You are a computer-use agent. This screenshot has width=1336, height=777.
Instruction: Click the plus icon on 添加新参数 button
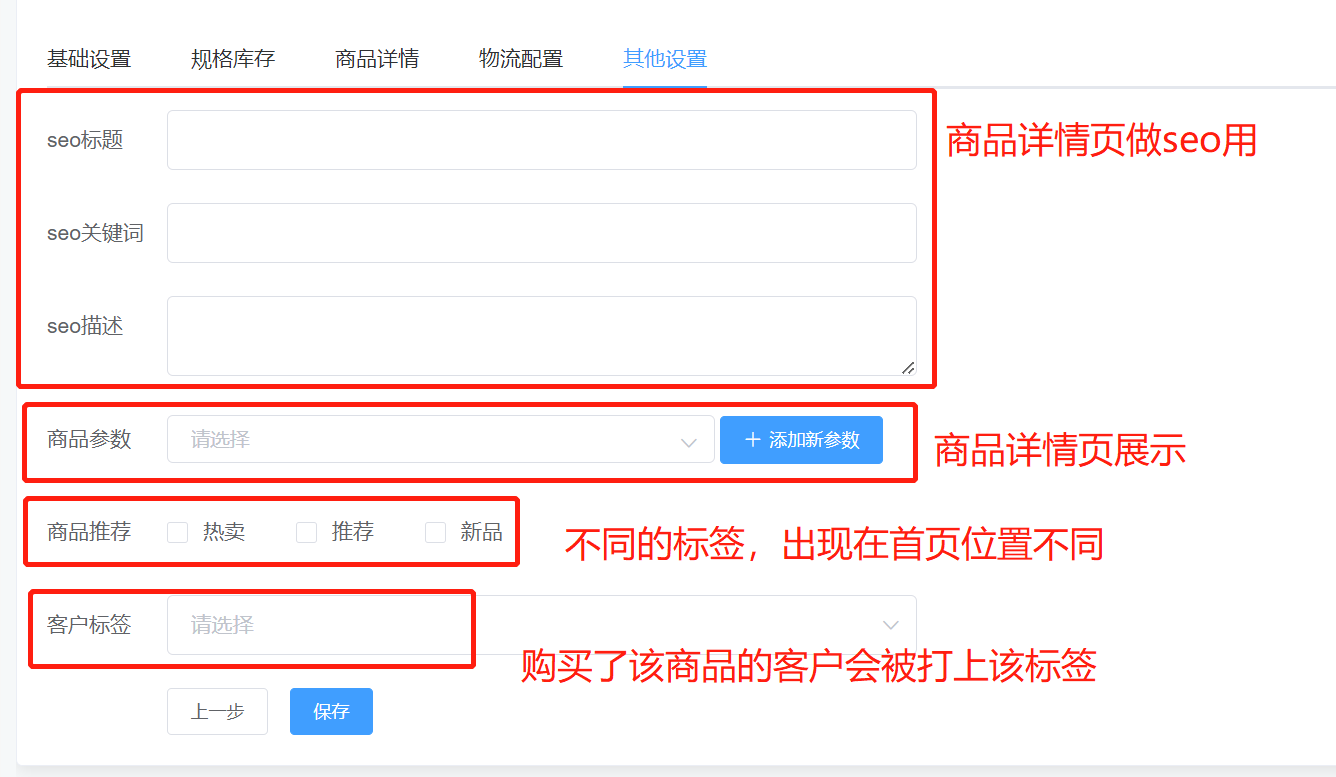[754, 439]
